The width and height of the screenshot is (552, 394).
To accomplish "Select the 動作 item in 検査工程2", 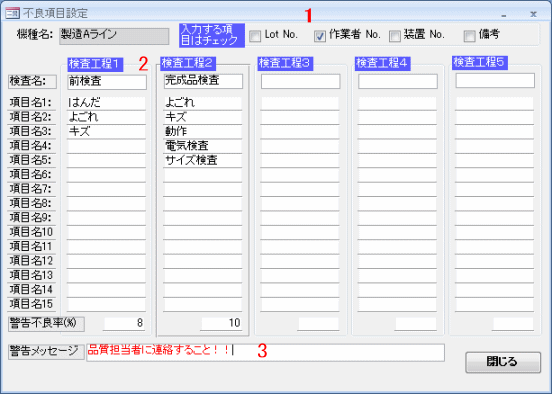I will [x=203, y=132].
